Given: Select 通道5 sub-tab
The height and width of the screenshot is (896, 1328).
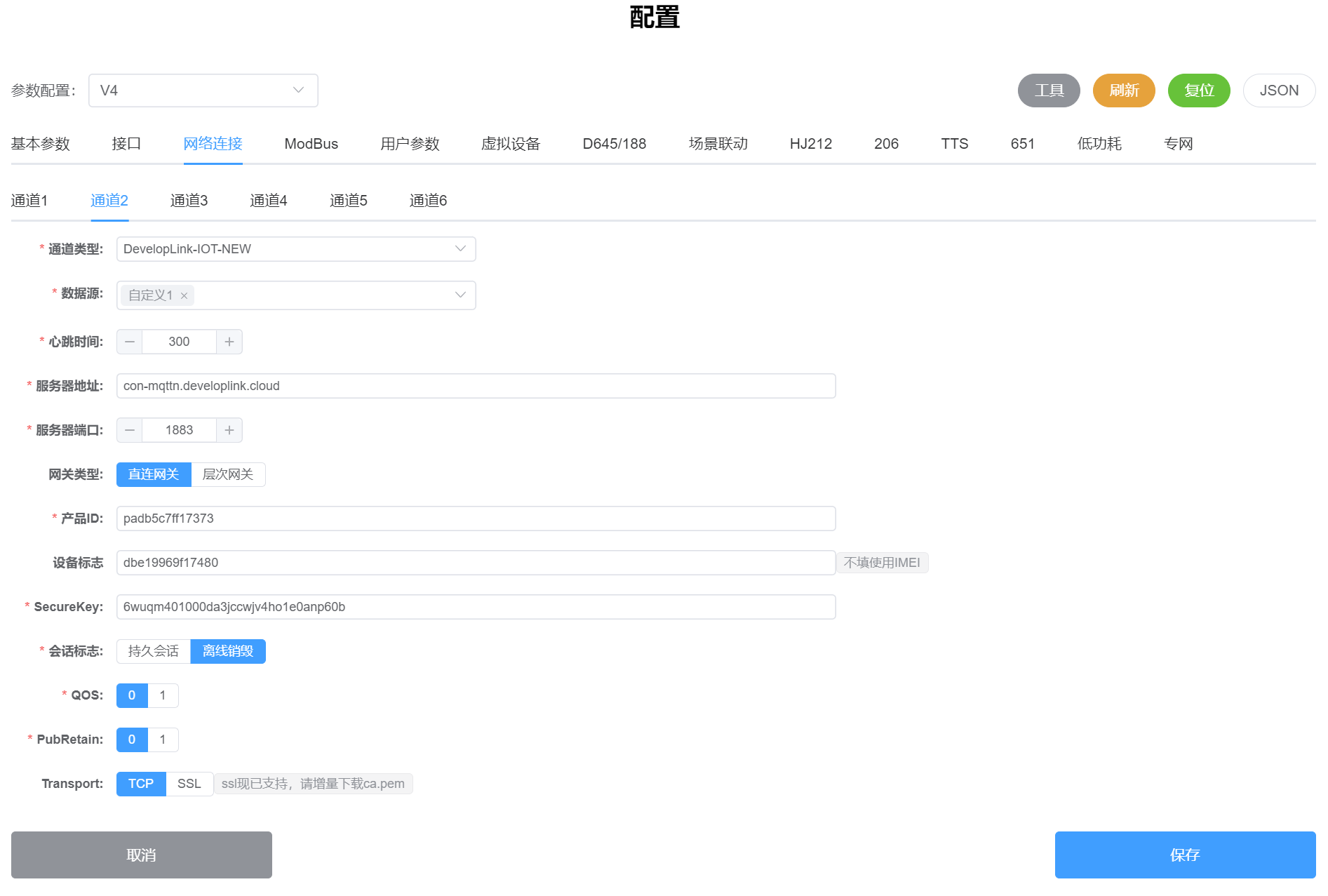Looking at the screenshot, I should [x=349, y=201].
